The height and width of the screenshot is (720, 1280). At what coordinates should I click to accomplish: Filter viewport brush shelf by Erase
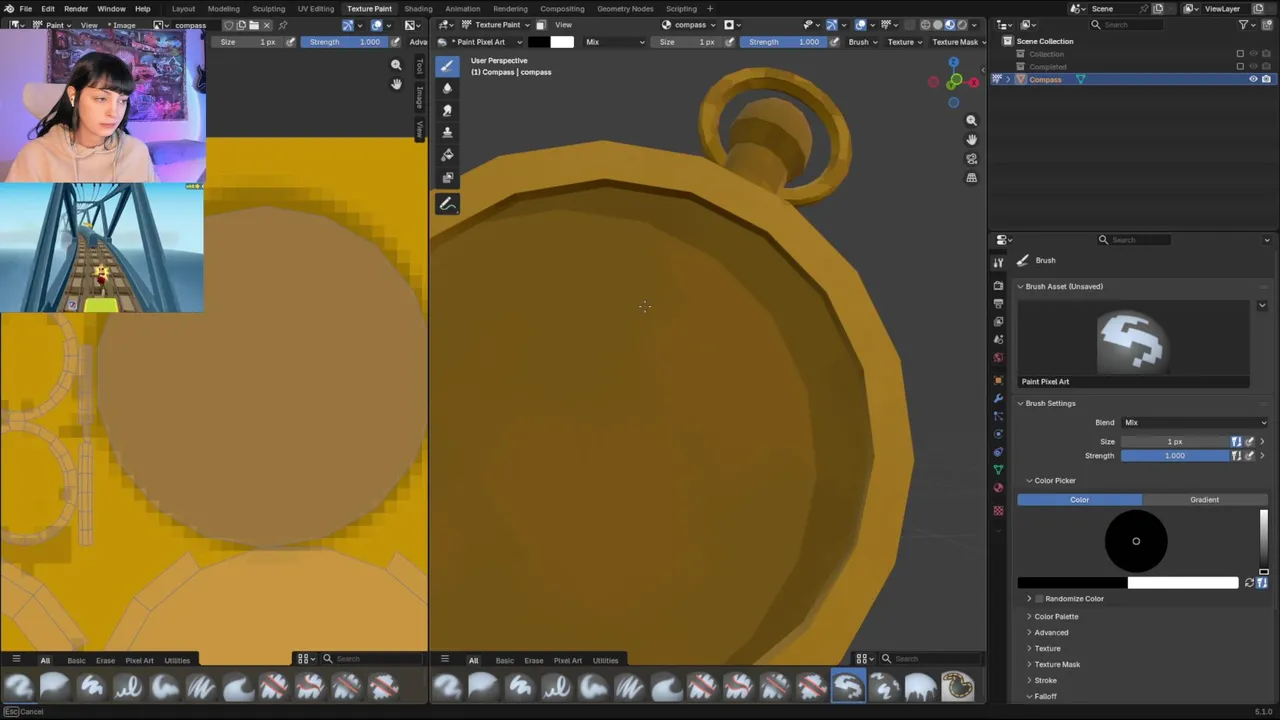pos(533,660)
